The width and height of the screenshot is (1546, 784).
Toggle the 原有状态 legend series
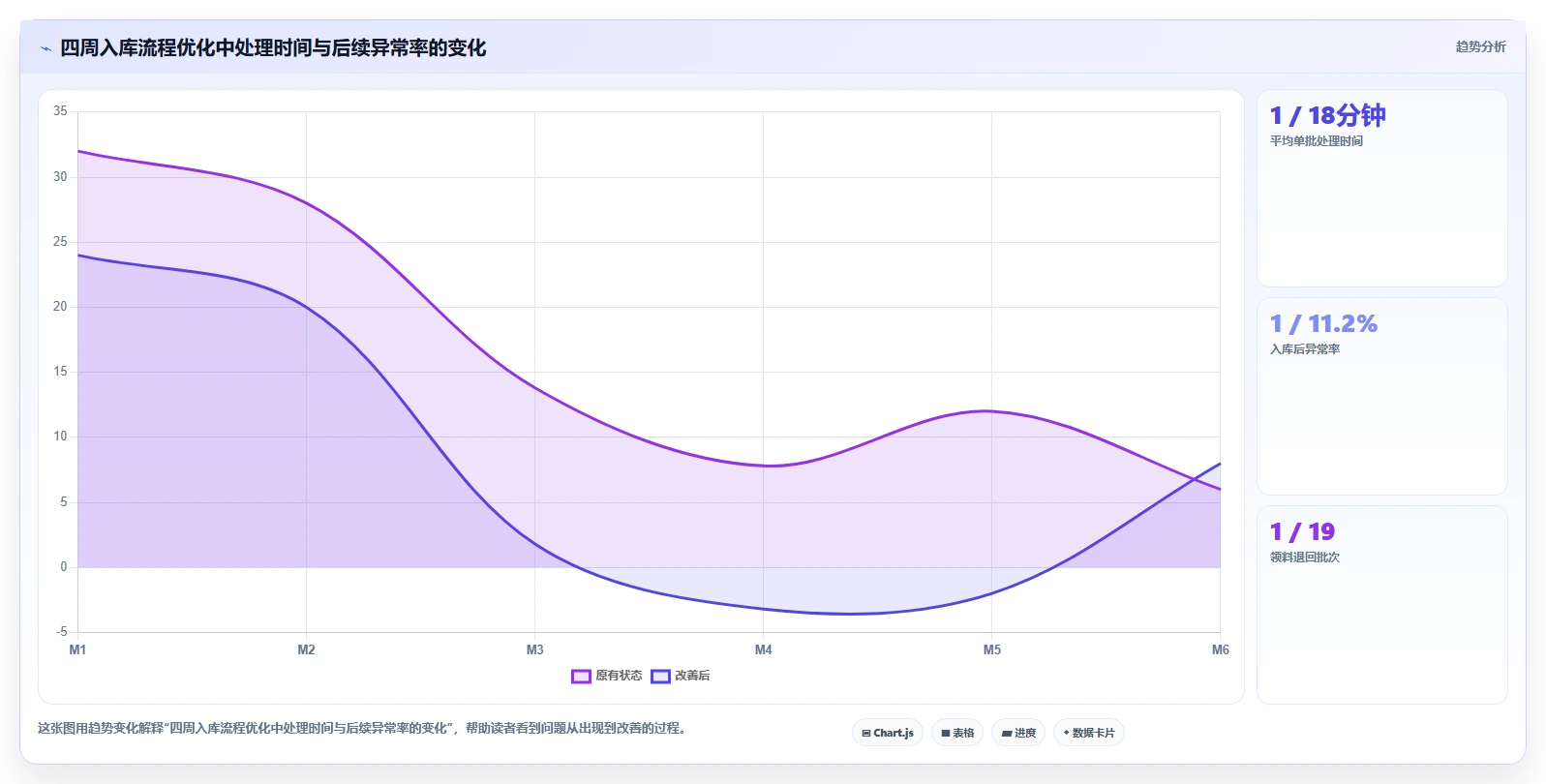(607, 676)
